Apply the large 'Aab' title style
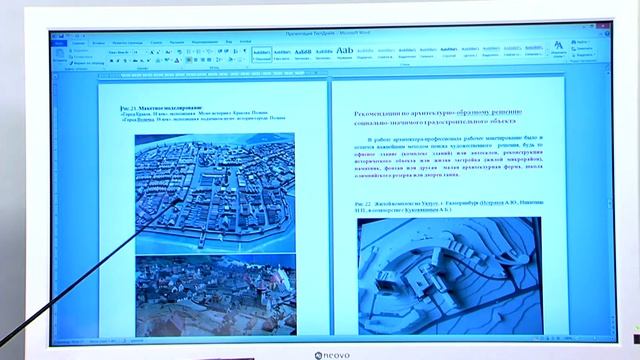 tap(344, 53)
